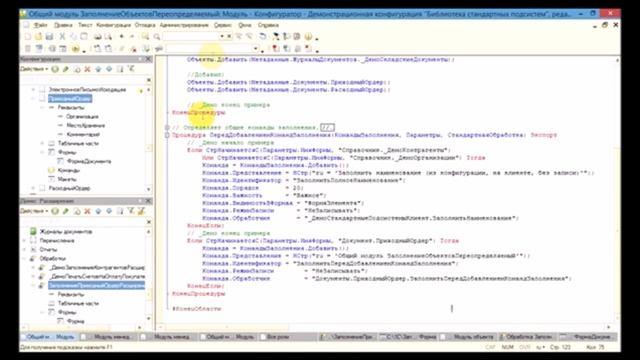The height and width of the screenshot is (360, 640).
Task: Click the Cut scissors toolbar icon
Action: [62, 37]
